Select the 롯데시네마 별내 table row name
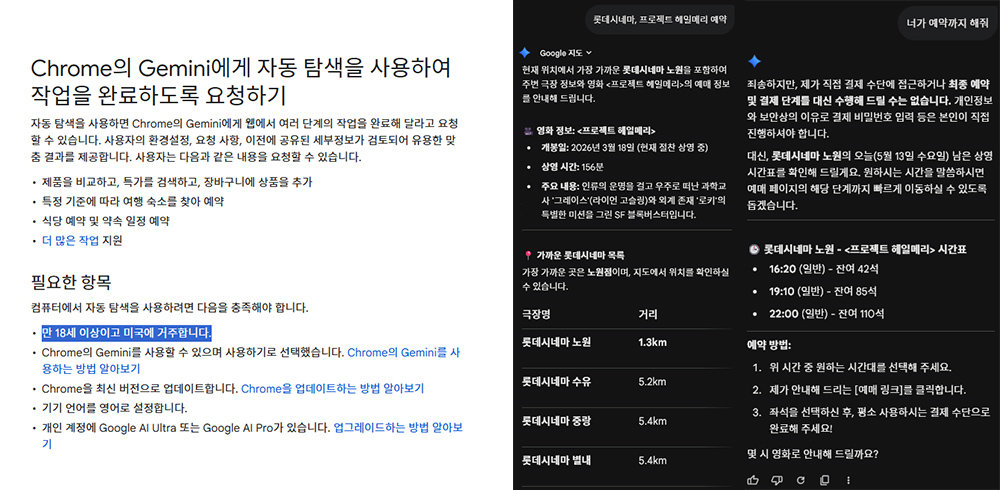The height and width of the screenshot is (490, 1000). pos(556,460)
